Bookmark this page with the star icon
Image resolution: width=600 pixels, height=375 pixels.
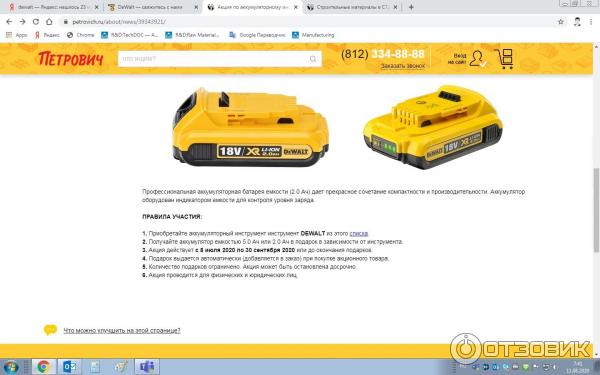561,22
